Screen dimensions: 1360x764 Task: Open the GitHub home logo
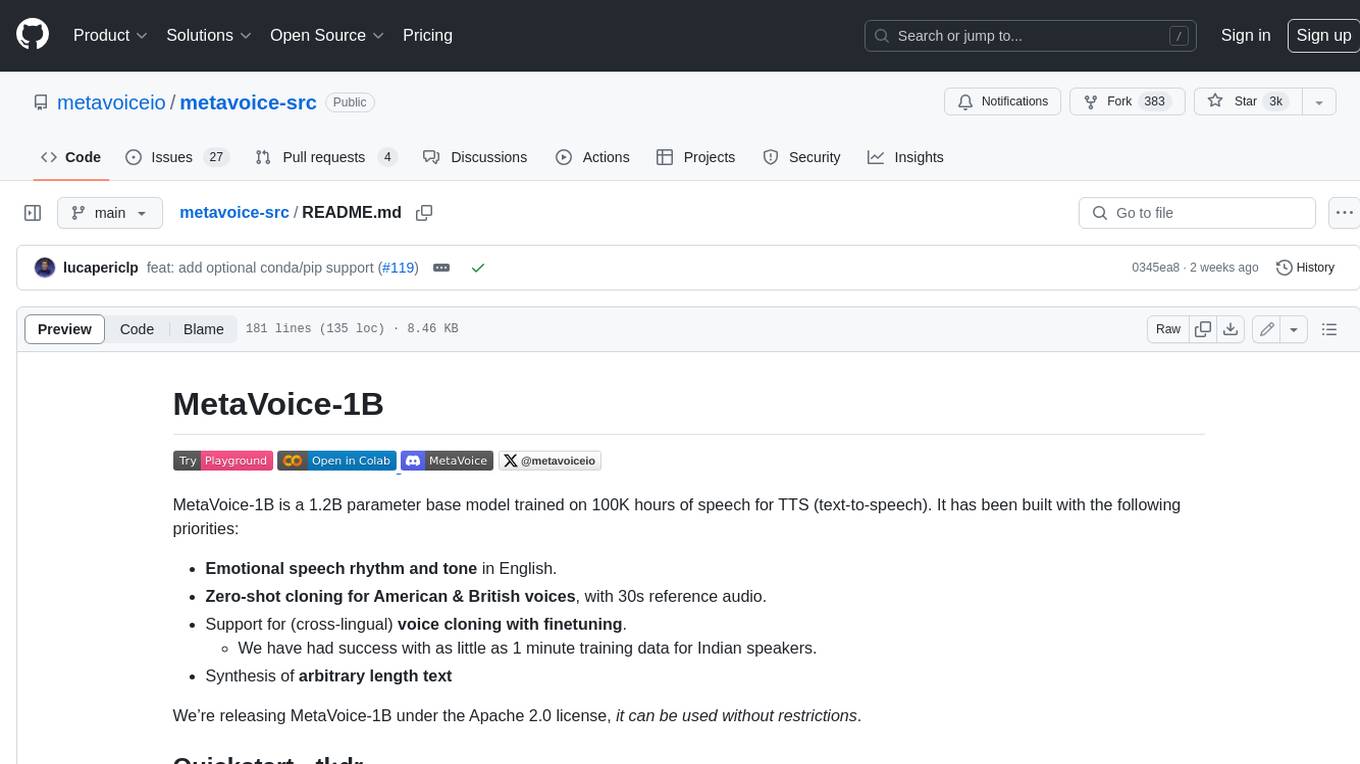pyautogui.click(x=32, y=35)
